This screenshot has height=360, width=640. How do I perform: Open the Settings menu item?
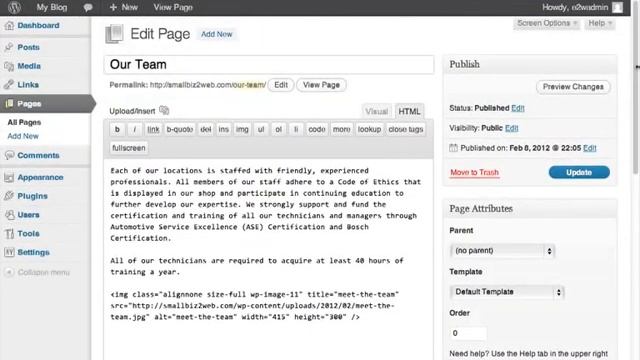point(33,252)
